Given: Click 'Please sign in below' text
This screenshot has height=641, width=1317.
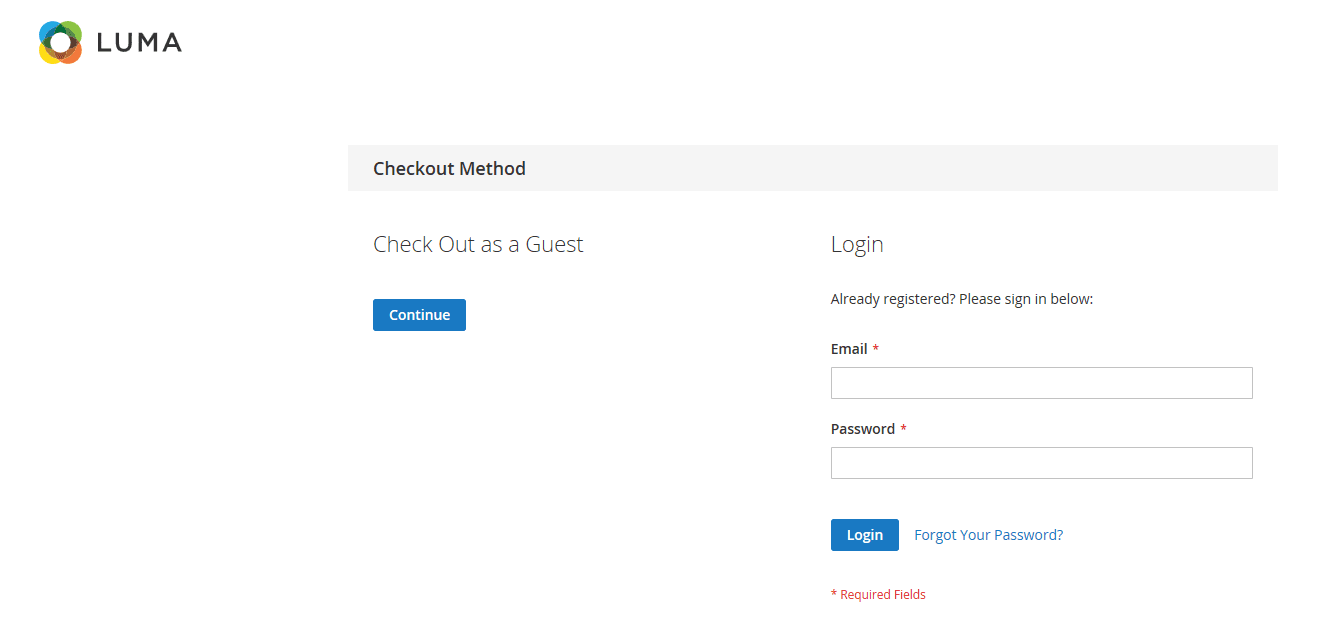Looking at the screenshot, I should (x=1026, y=299).
